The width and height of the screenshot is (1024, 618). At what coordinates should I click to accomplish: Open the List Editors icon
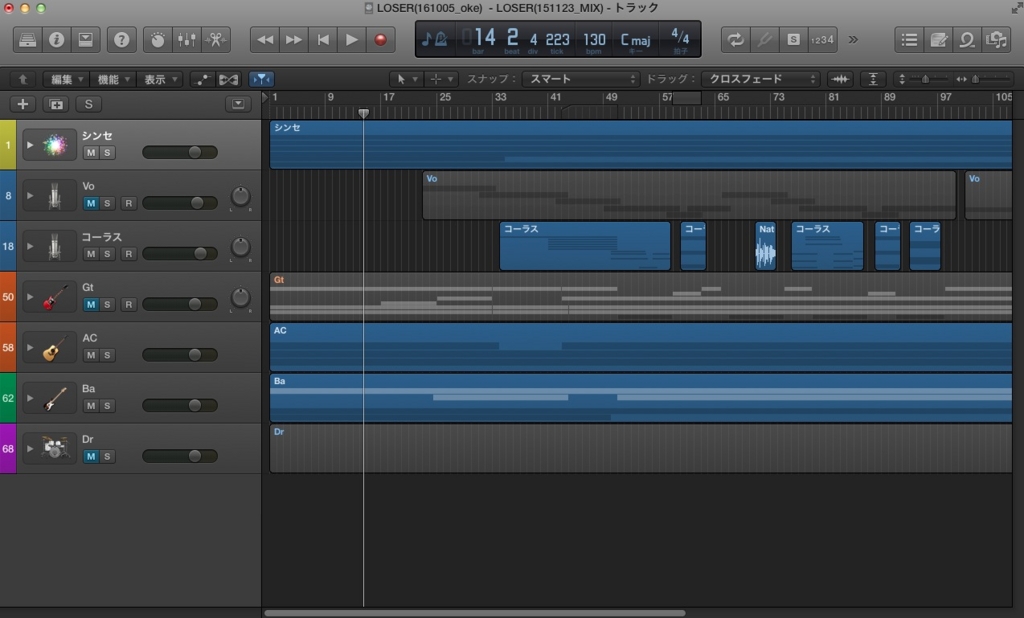(909, 40)
